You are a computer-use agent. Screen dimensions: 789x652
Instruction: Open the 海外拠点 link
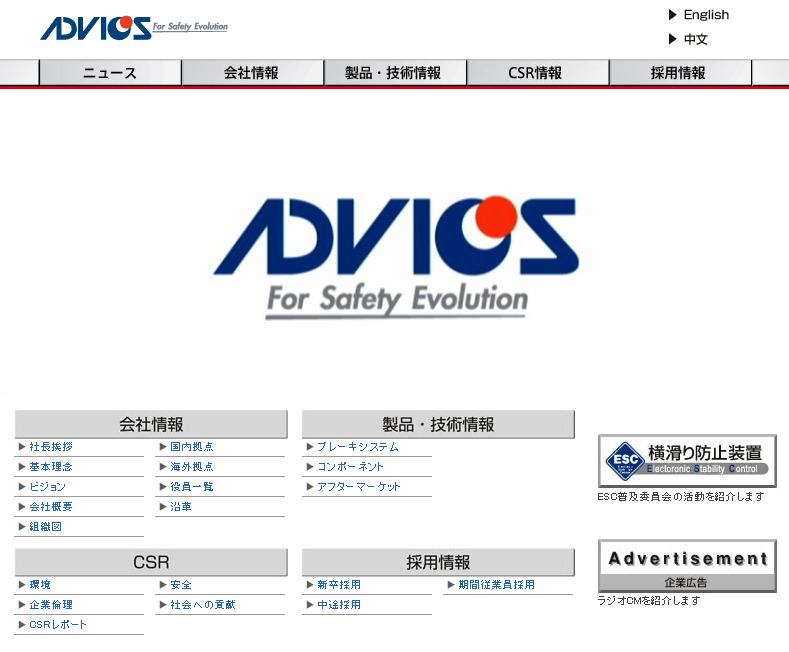(x=192, y=467)
